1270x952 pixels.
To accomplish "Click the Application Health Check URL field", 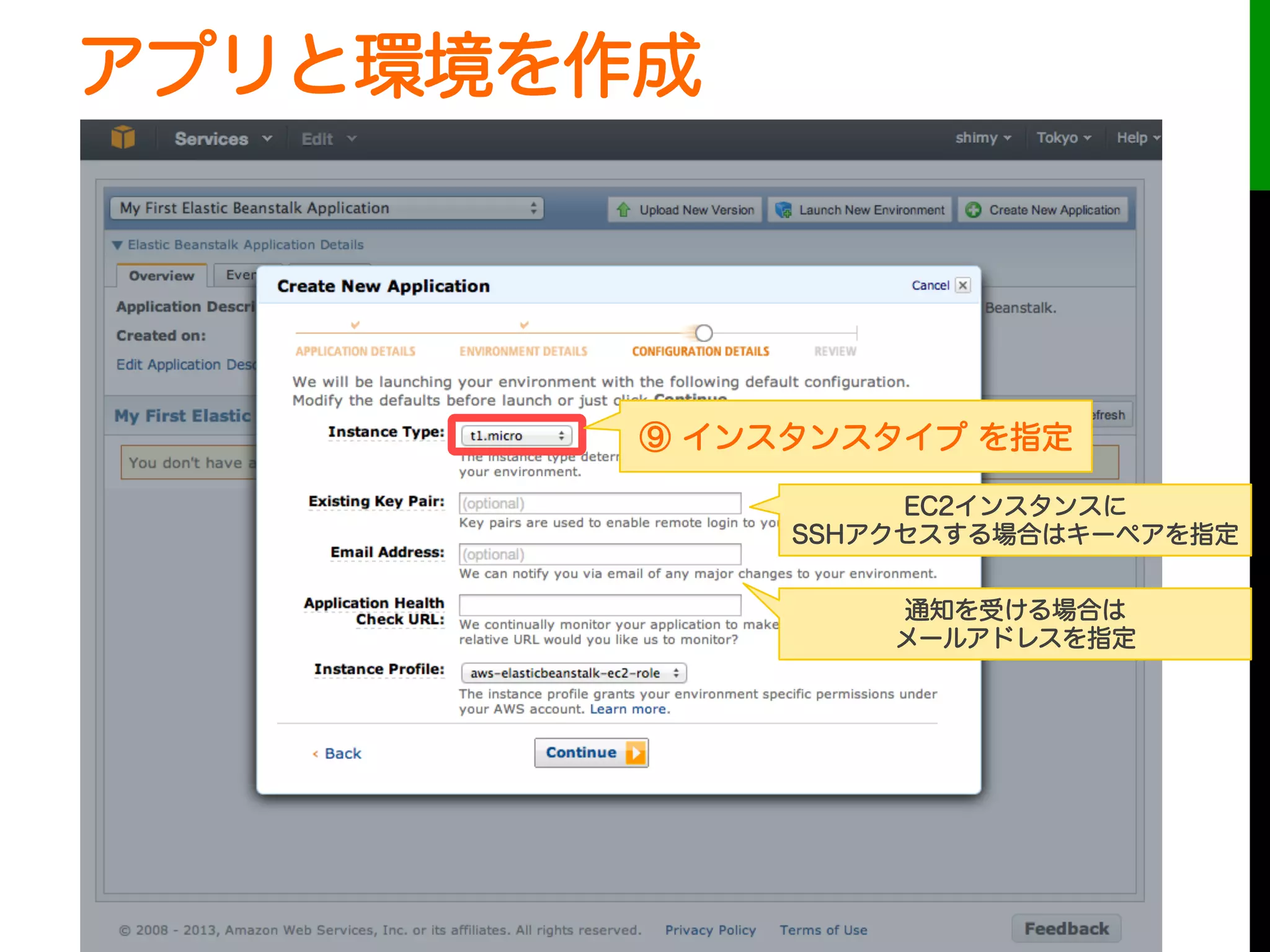I will pyautogui.click(x=600, y=605).
